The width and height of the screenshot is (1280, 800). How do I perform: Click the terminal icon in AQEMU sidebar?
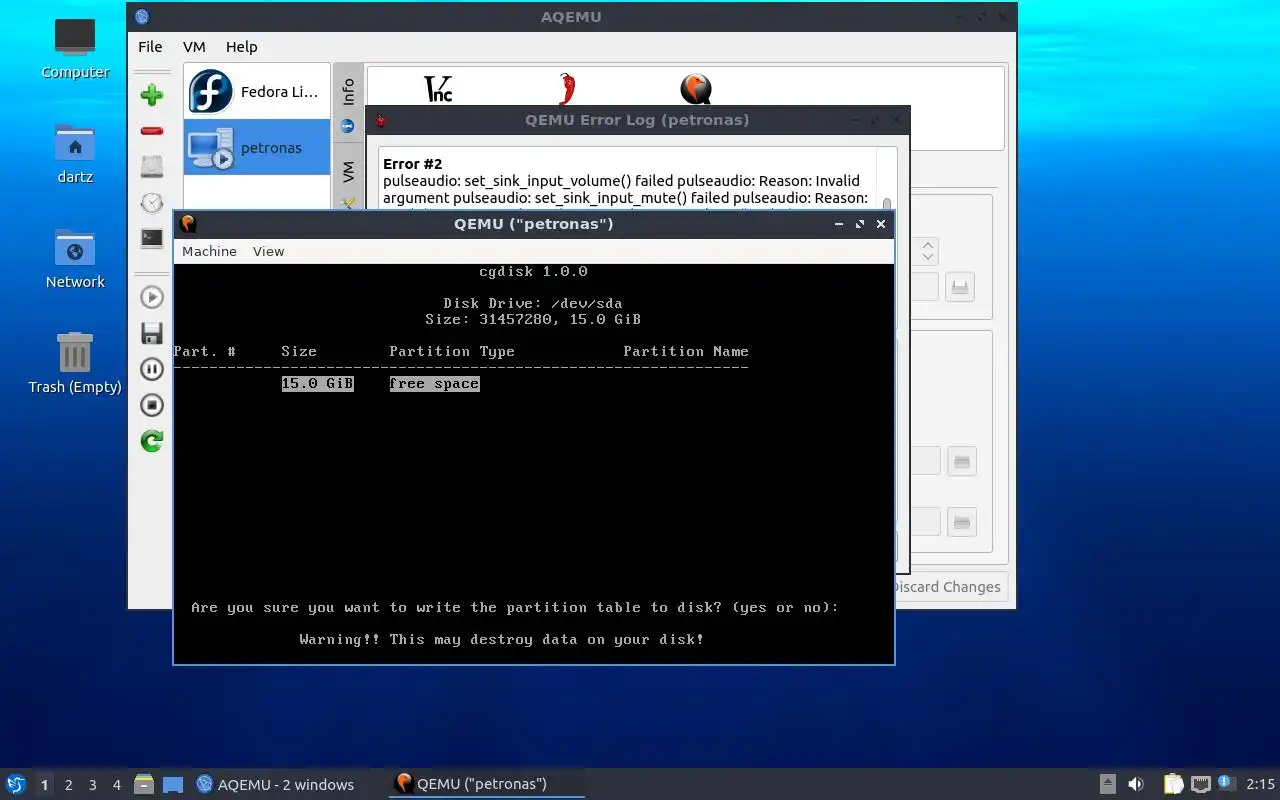[152, 238]
